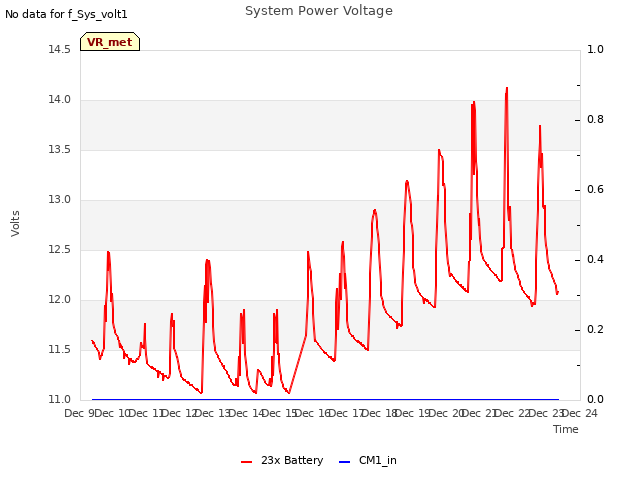Click the 14.0 left axis tick label

click(60, 100)
